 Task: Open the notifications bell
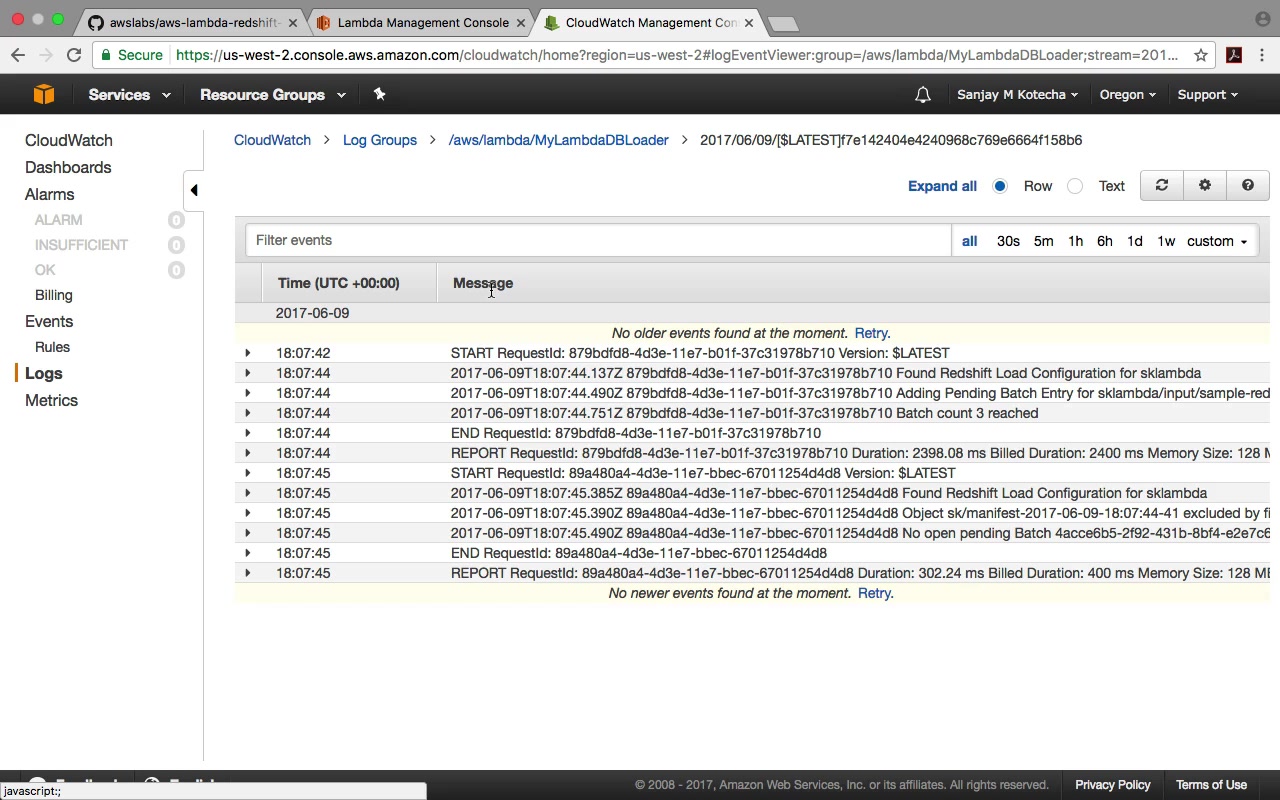click(923, 95)
